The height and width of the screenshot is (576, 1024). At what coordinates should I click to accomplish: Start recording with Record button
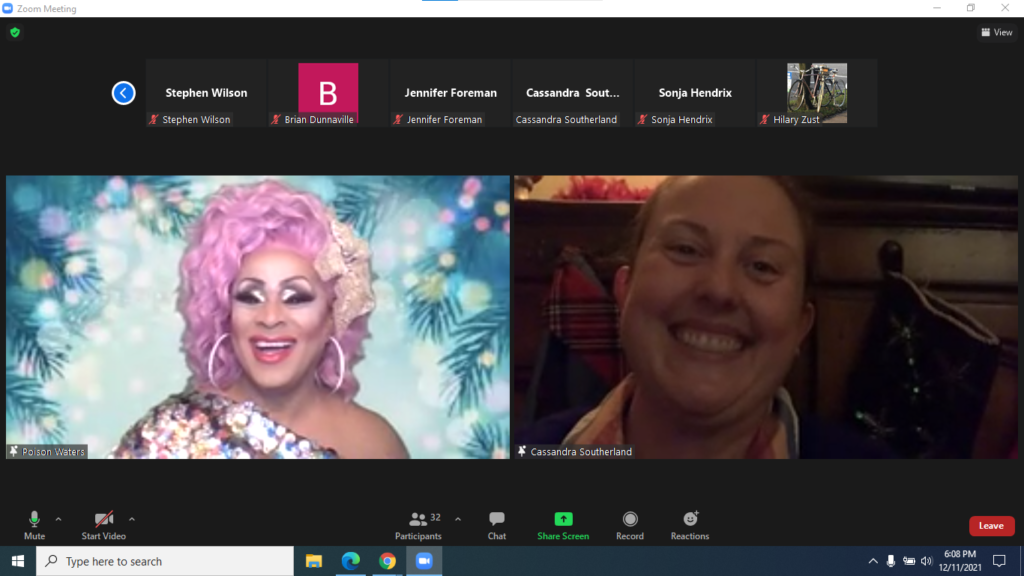pyautogui.click(x=630, y=525)
